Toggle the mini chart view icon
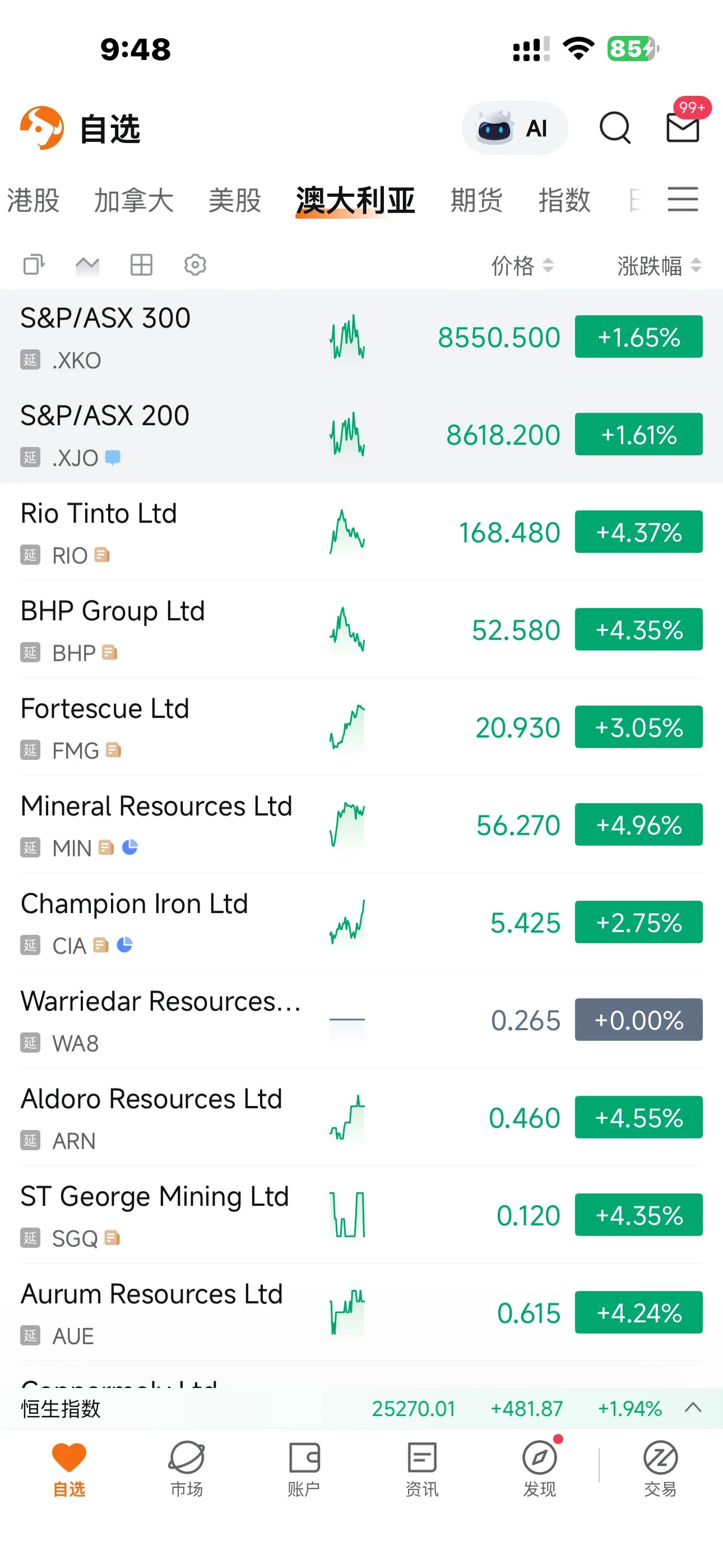The height and width of the screenshot is (1568, 723). click(x=87, y=265)
